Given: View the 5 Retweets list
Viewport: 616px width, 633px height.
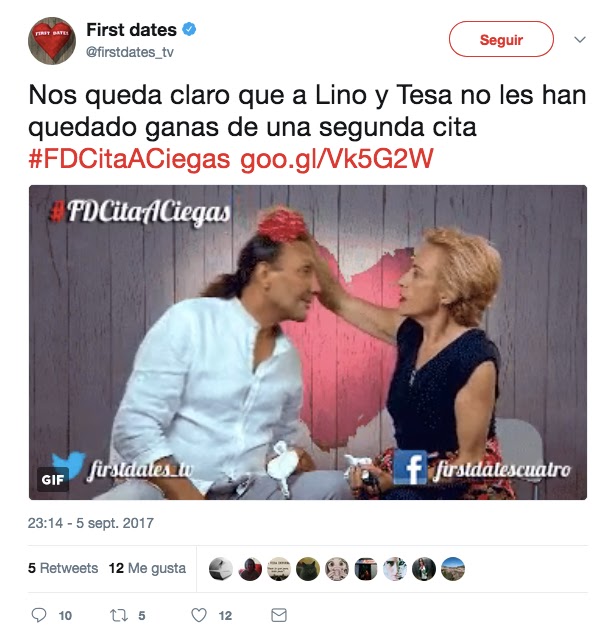Looking at the screenshot, I should tap(63, 568).
